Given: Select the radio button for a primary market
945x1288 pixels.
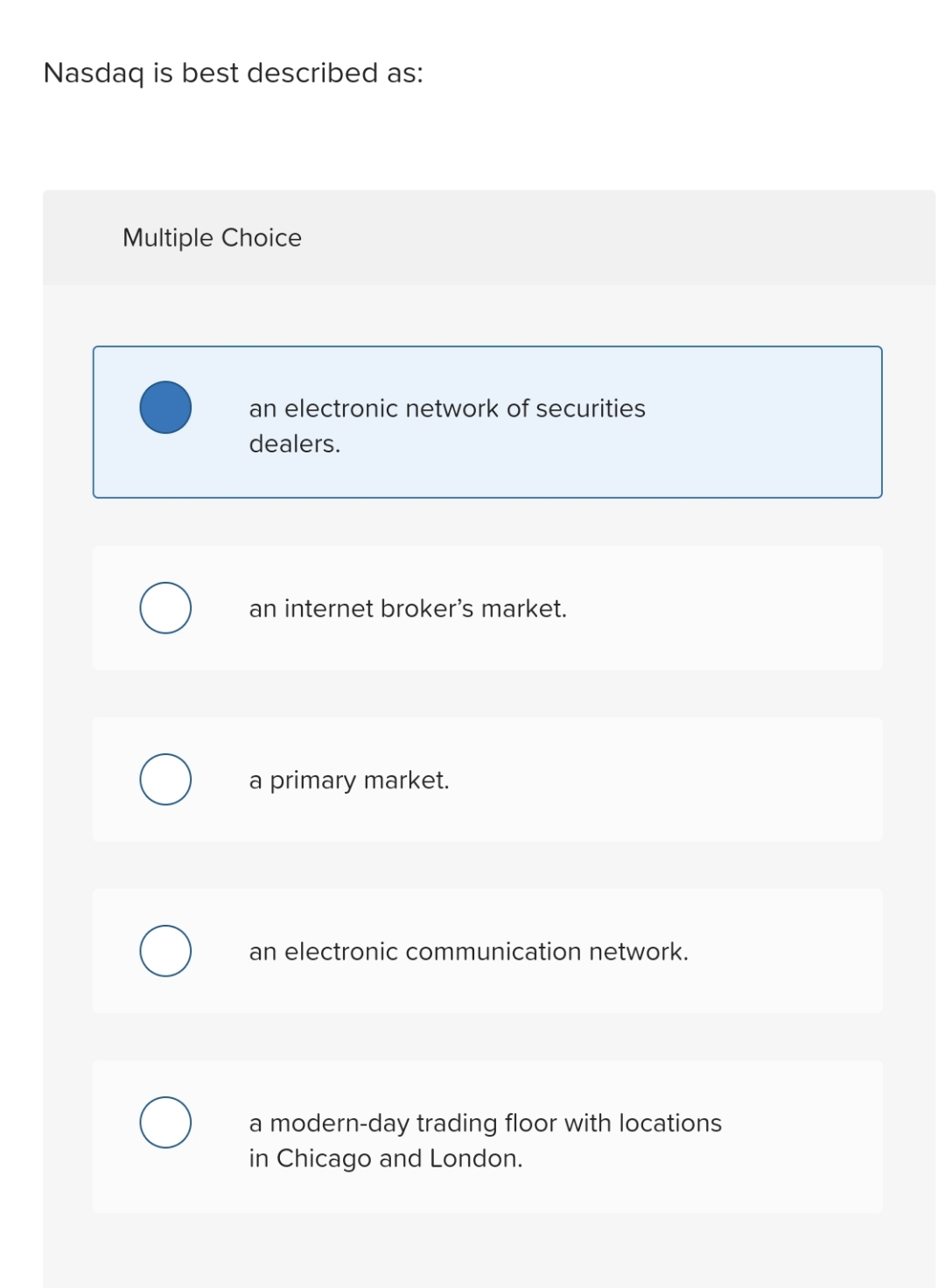Looking at the screenshot, I should click(x=164, y=779).
